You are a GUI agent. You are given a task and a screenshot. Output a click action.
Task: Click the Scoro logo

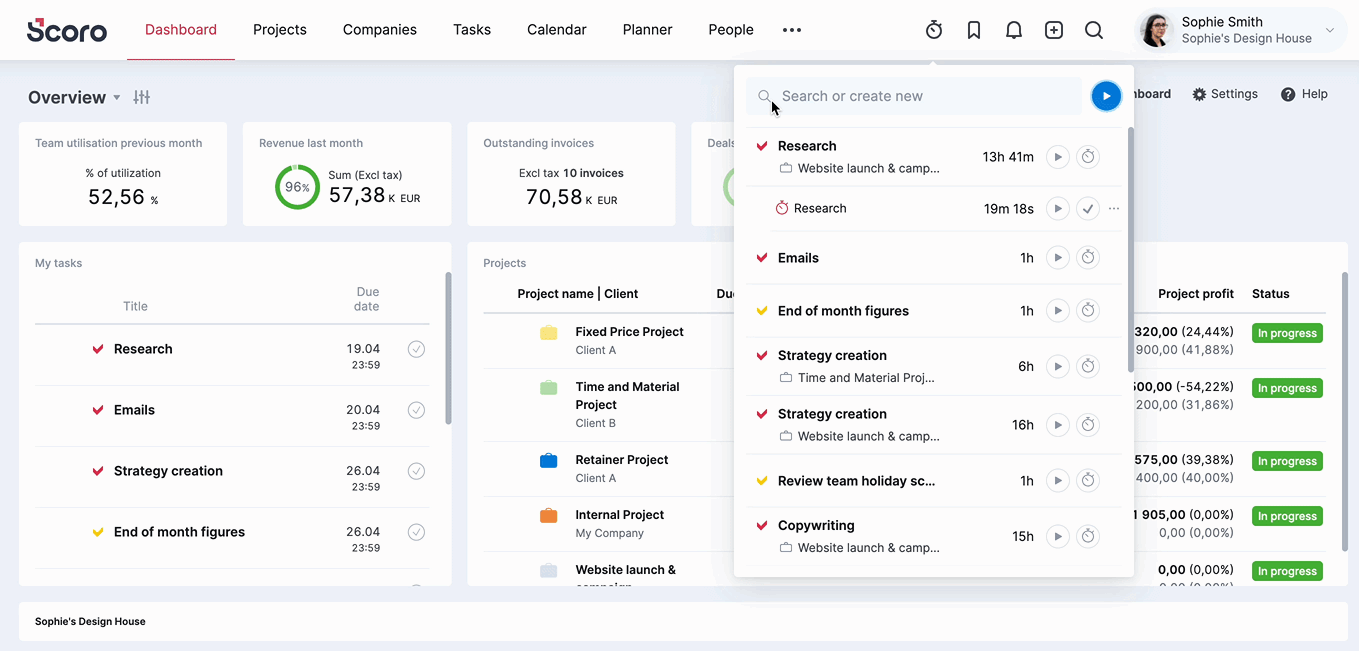[x=67, y=30]
